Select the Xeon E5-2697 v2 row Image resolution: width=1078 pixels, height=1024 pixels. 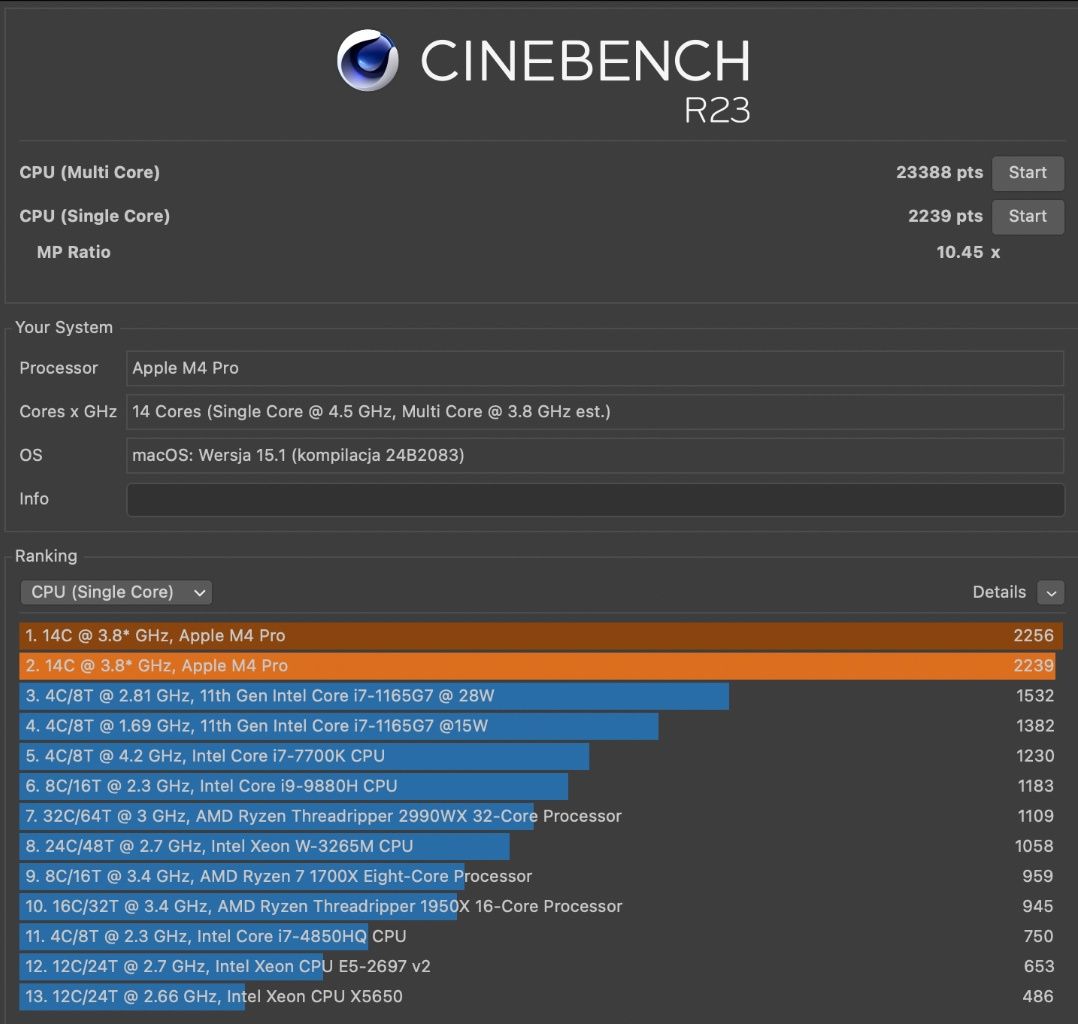(540, 966)
